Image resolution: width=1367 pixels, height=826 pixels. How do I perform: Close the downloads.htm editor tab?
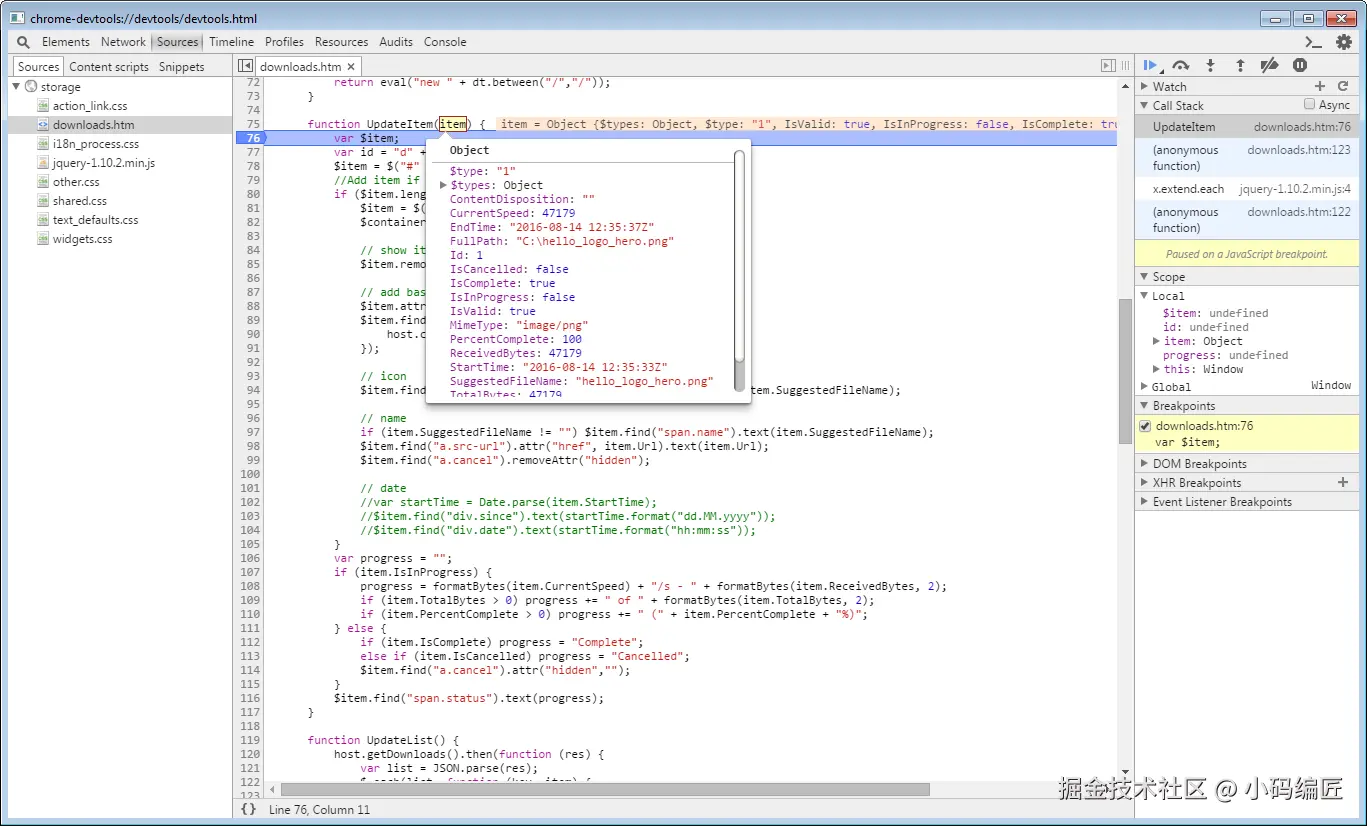[x=352, y=67]
